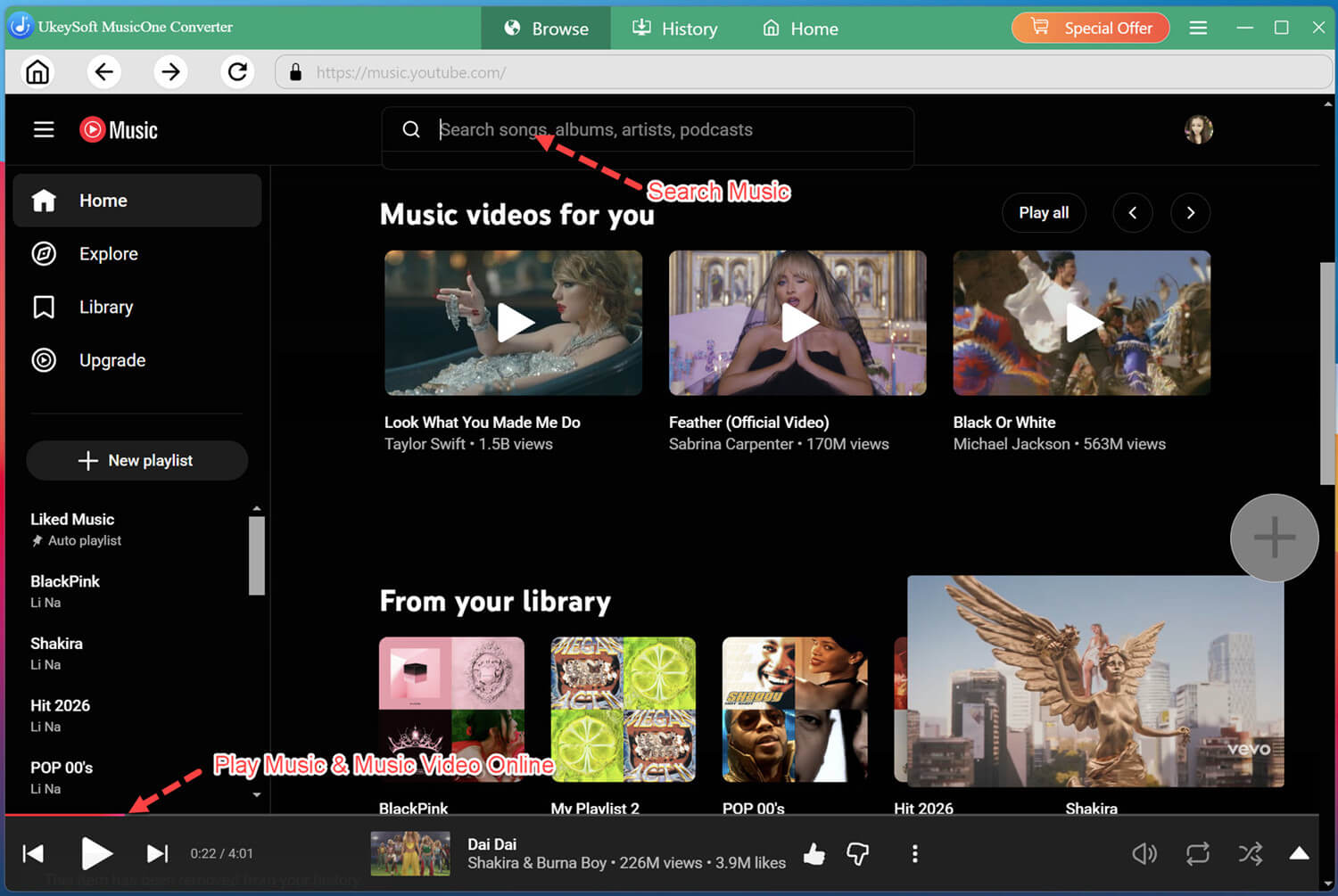Open Library in the sidebar
The image size is (1338, 896).
tap(137, 307)
